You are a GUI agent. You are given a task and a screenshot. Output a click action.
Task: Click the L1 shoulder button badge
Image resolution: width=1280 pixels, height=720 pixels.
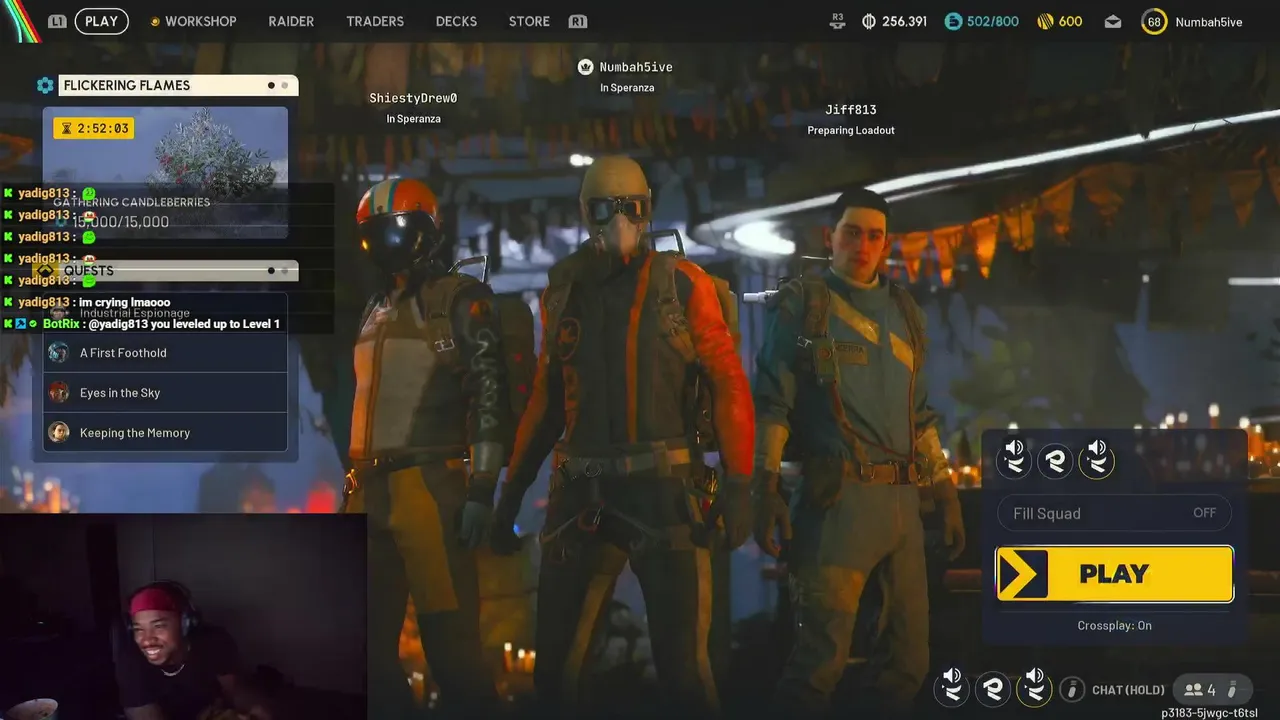click(x=57, y=21)
